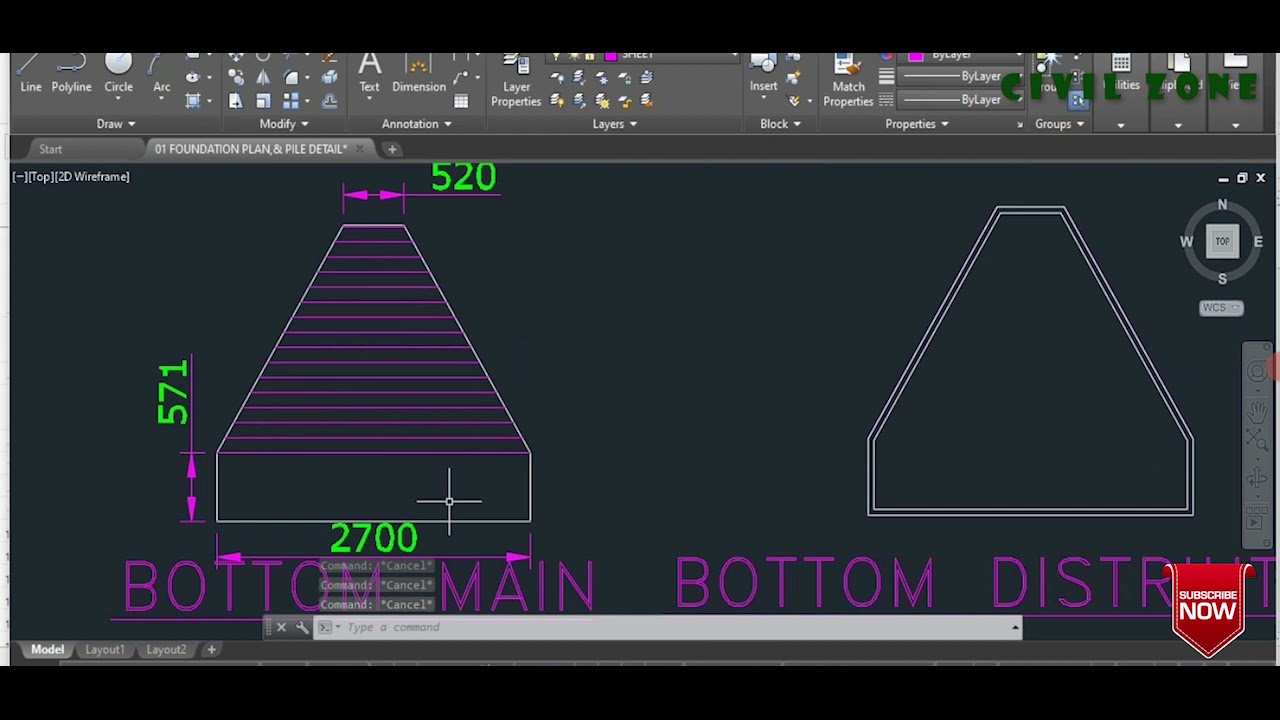Select the Line draw tool
1280x720 pixels.
click(x=31, y=75)
